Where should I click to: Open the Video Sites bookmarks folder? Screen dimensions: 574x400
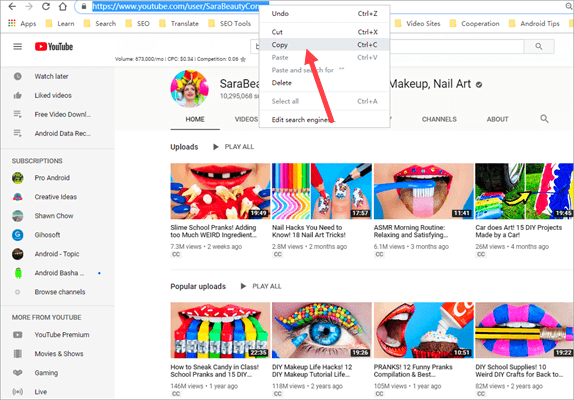click(418, 23)
